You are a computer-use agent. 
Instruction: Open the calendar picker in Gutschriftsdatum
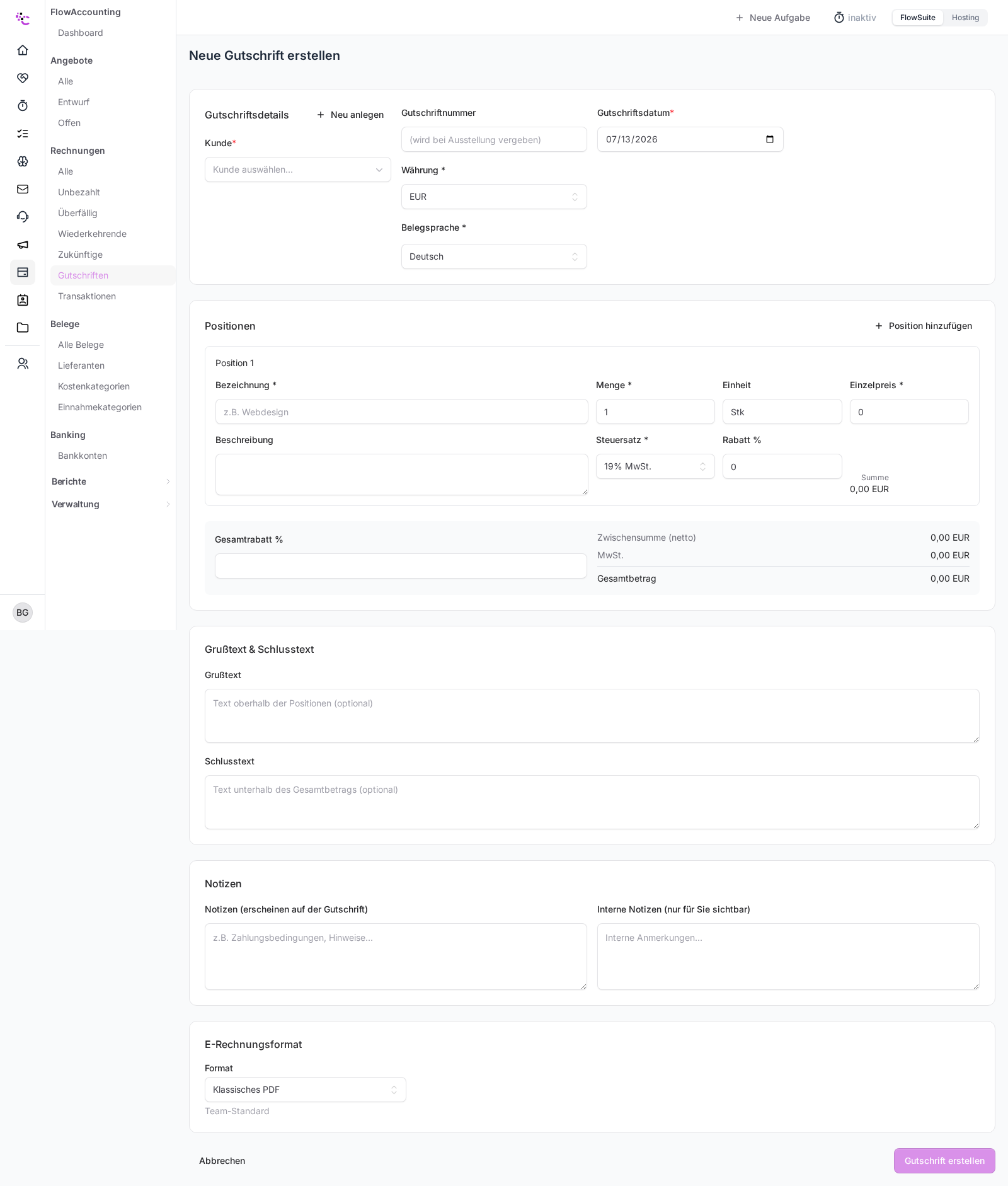coord(769,139)
